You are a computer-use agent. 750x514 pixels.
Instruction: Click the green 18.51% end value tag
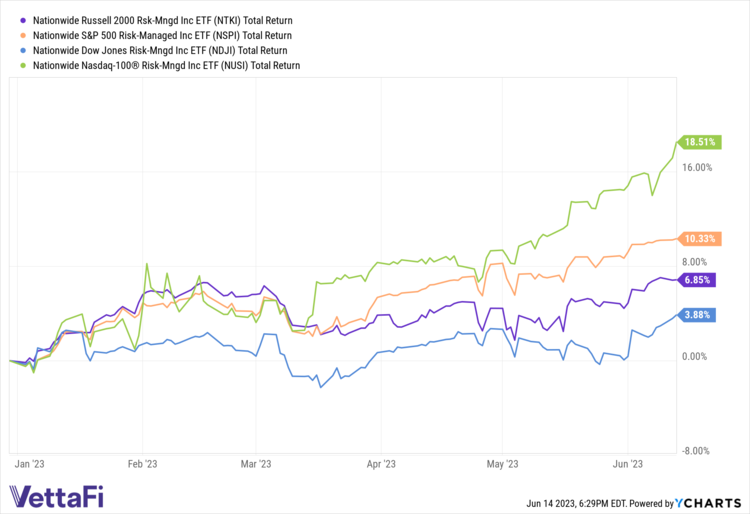tap(697, 142)
